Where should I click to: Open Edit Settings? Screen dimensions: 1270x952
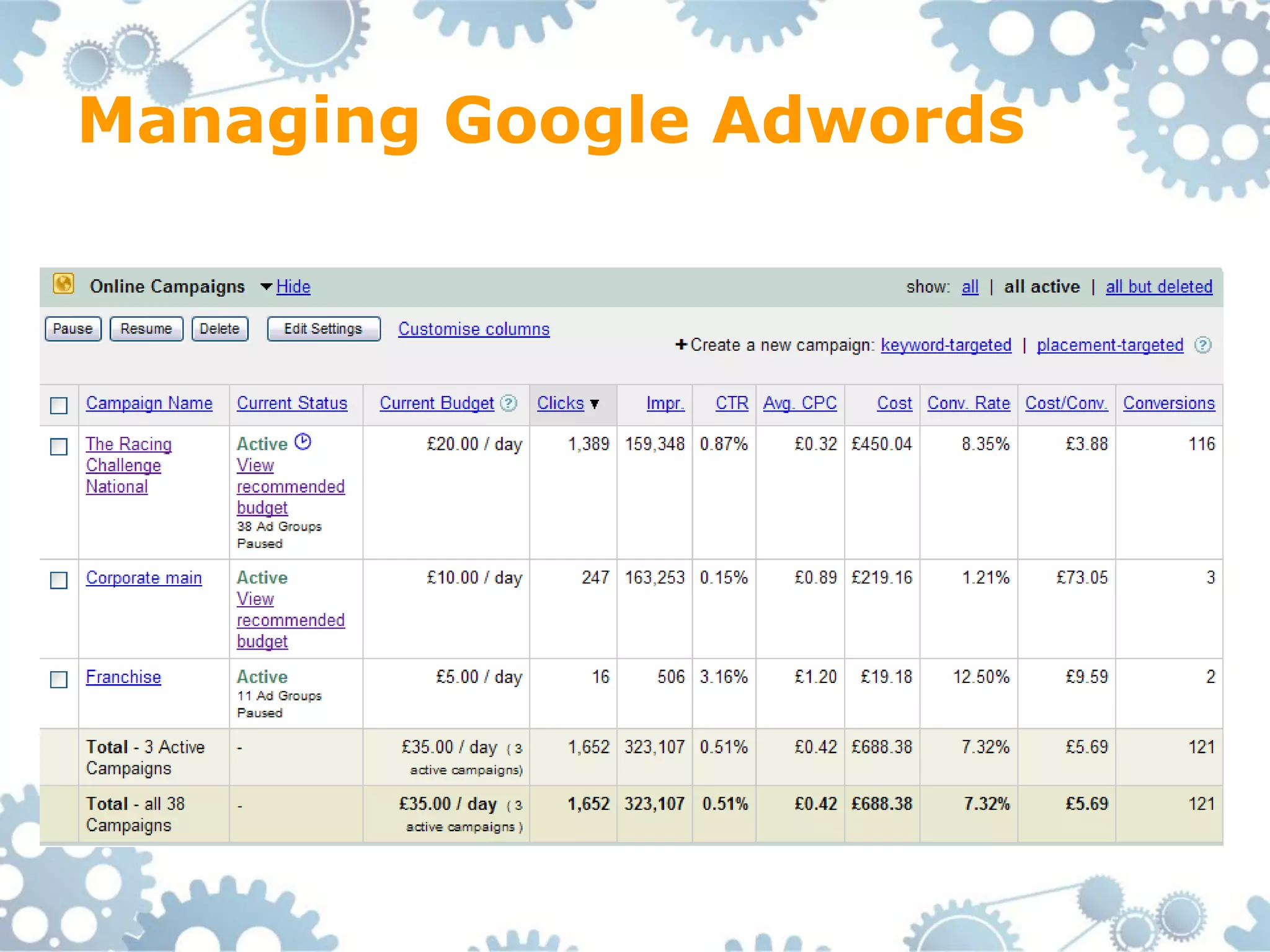pyautogui.click(x=323, y=328)
